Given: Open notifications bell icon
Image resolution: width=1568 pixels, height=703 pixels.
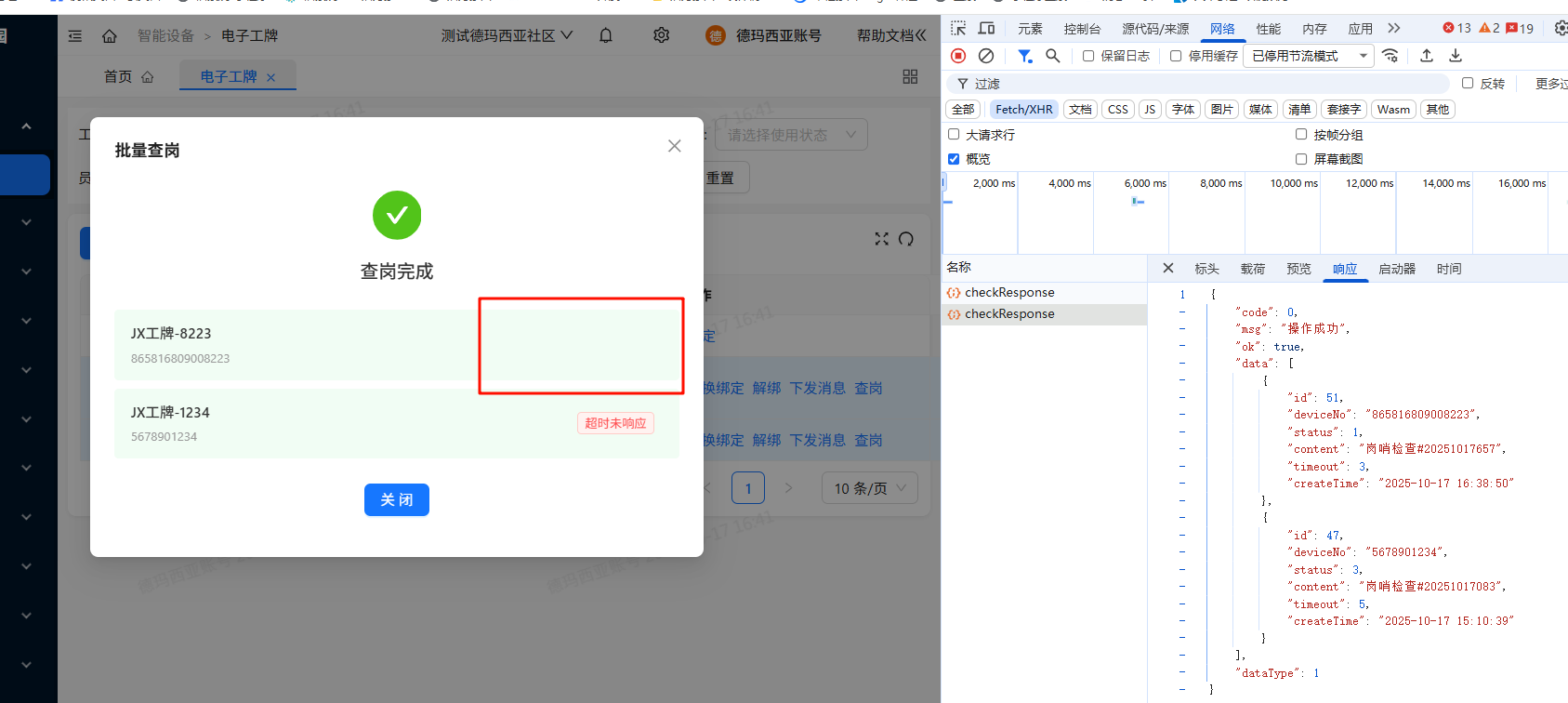Looking at the screenshot, I should pyautogui.click(x=606, y=35).
